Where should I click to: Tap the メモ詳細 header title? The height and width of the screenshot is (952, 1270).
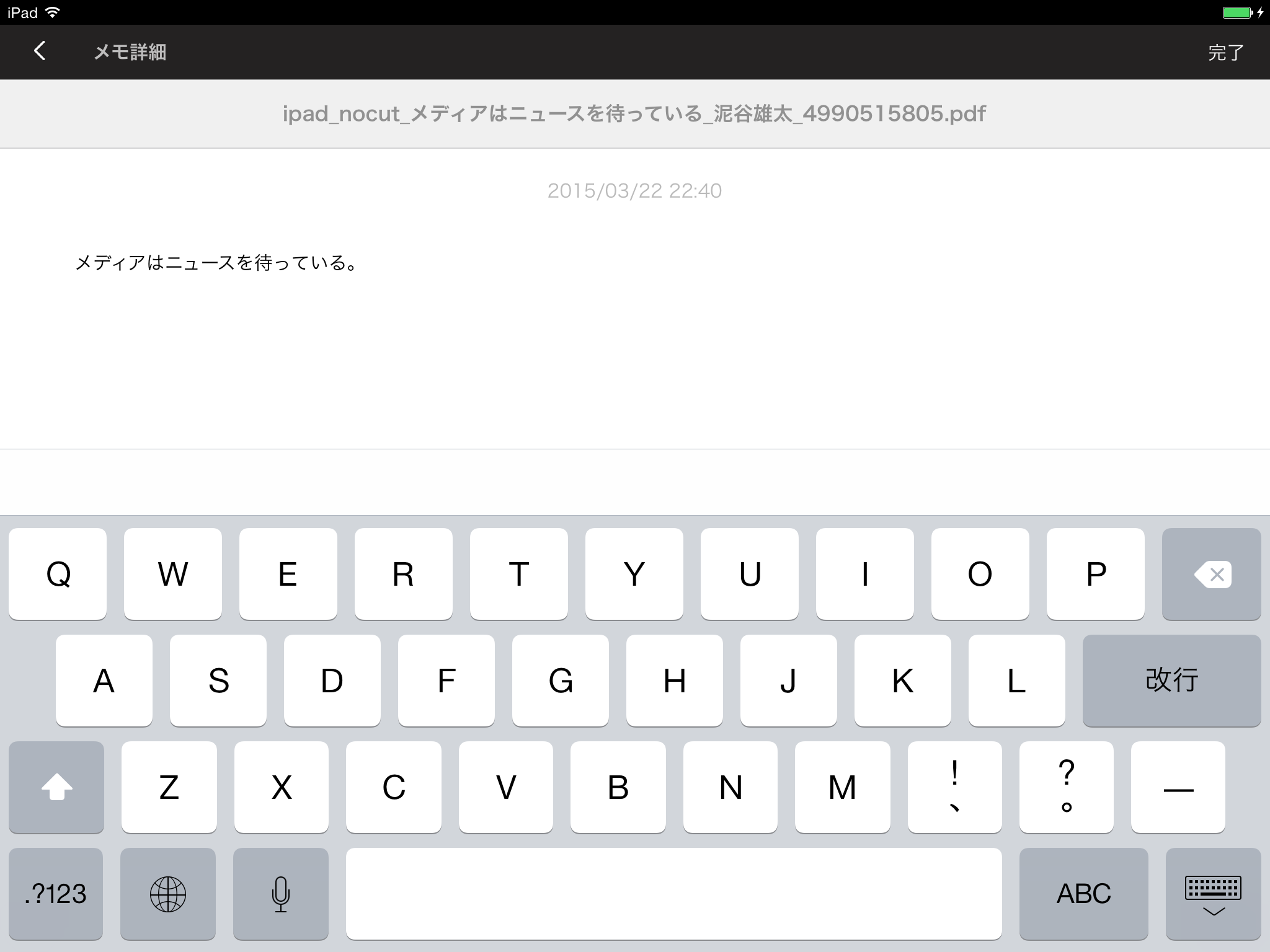tap(130, 52)
